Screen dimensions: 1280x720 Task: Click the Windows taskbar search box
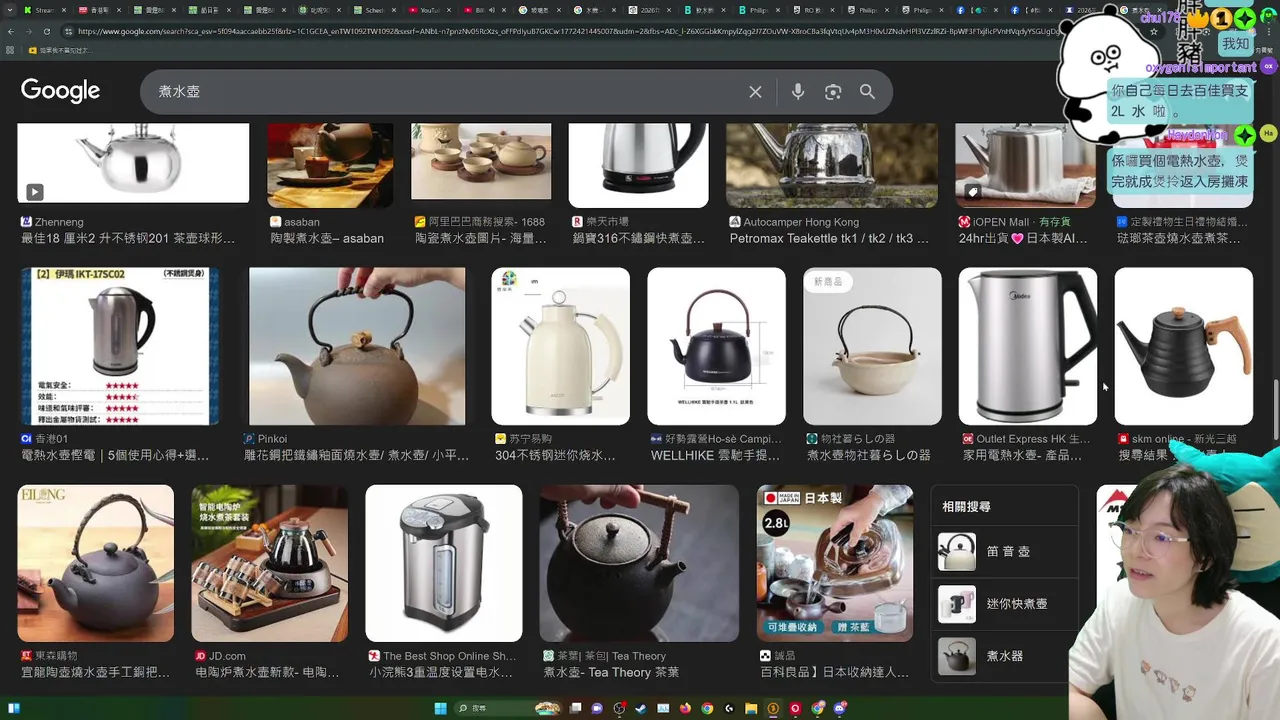pos(508,708)
